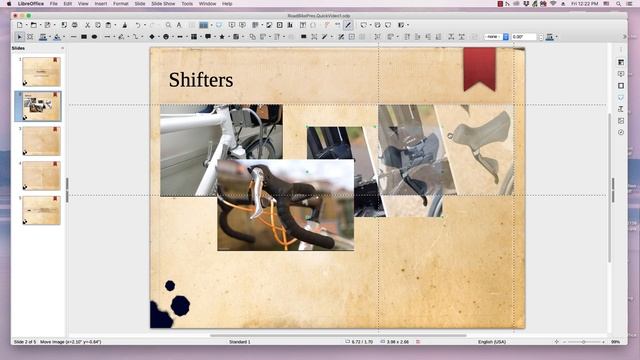
Task: Click the Clone formatting paintbrush icon
Action: [x=124, y=25]
